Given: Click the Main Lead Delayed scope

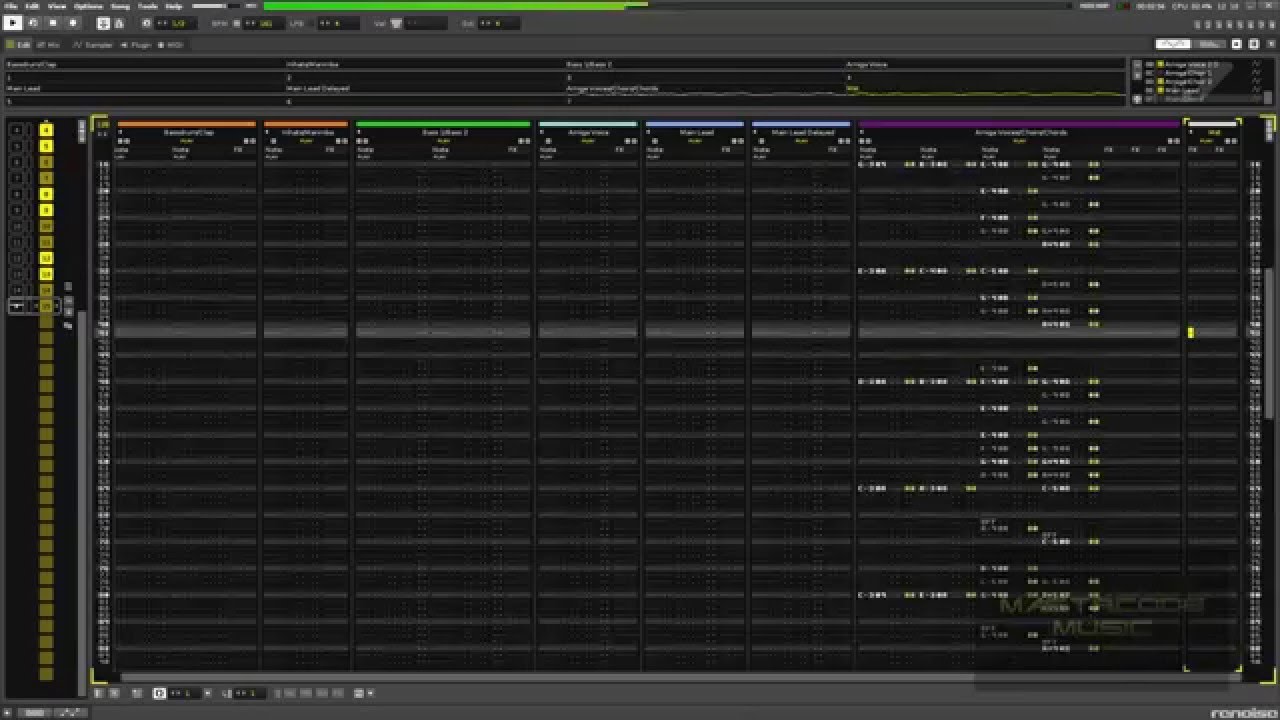Looking at the screenshot, I should [x=425, y=96].
